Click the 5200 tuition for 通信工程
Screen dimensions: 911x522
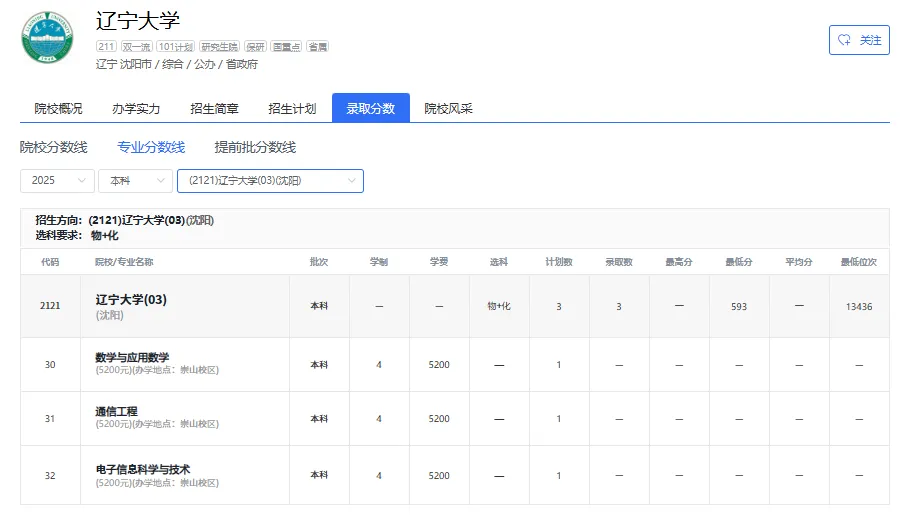pyautogui.click(x=439, y=419)
